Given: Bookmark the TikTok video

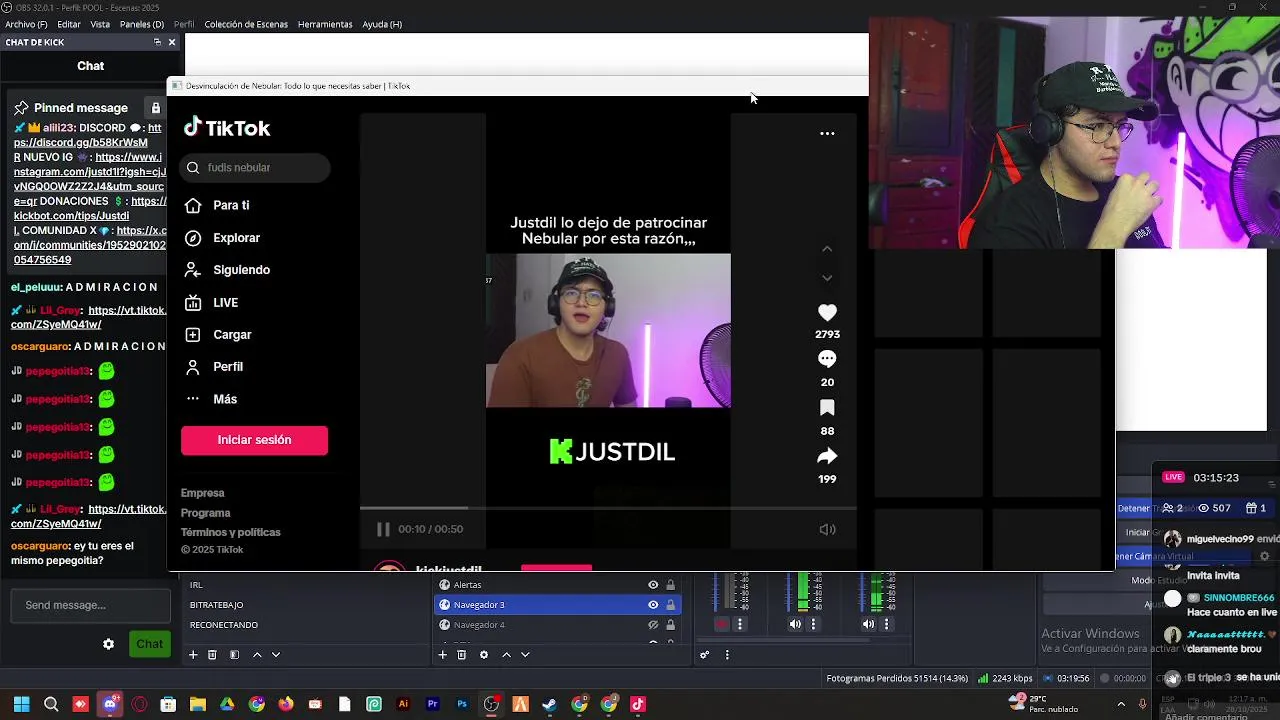Looking at the screenshot, I should point(827,407).
